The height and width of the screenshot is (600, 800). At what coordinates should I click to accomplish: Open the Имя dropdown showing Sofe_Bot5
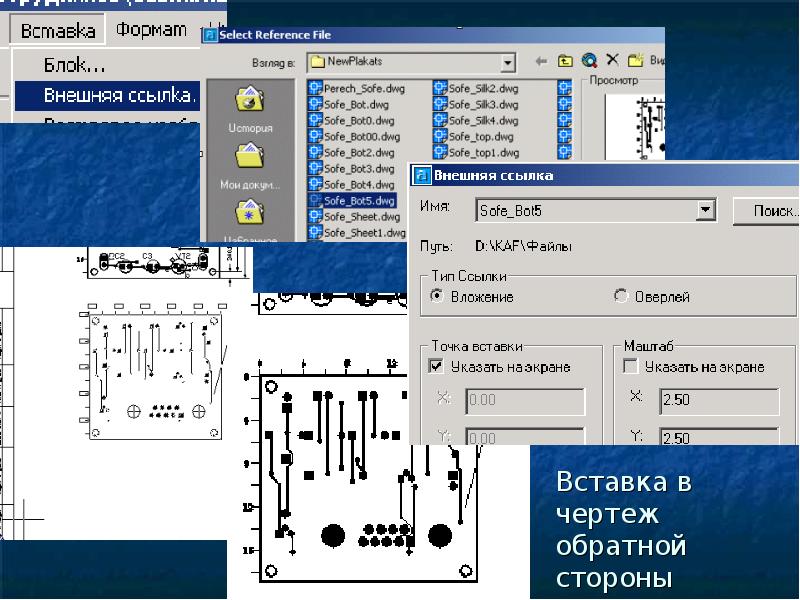(706, 210)
